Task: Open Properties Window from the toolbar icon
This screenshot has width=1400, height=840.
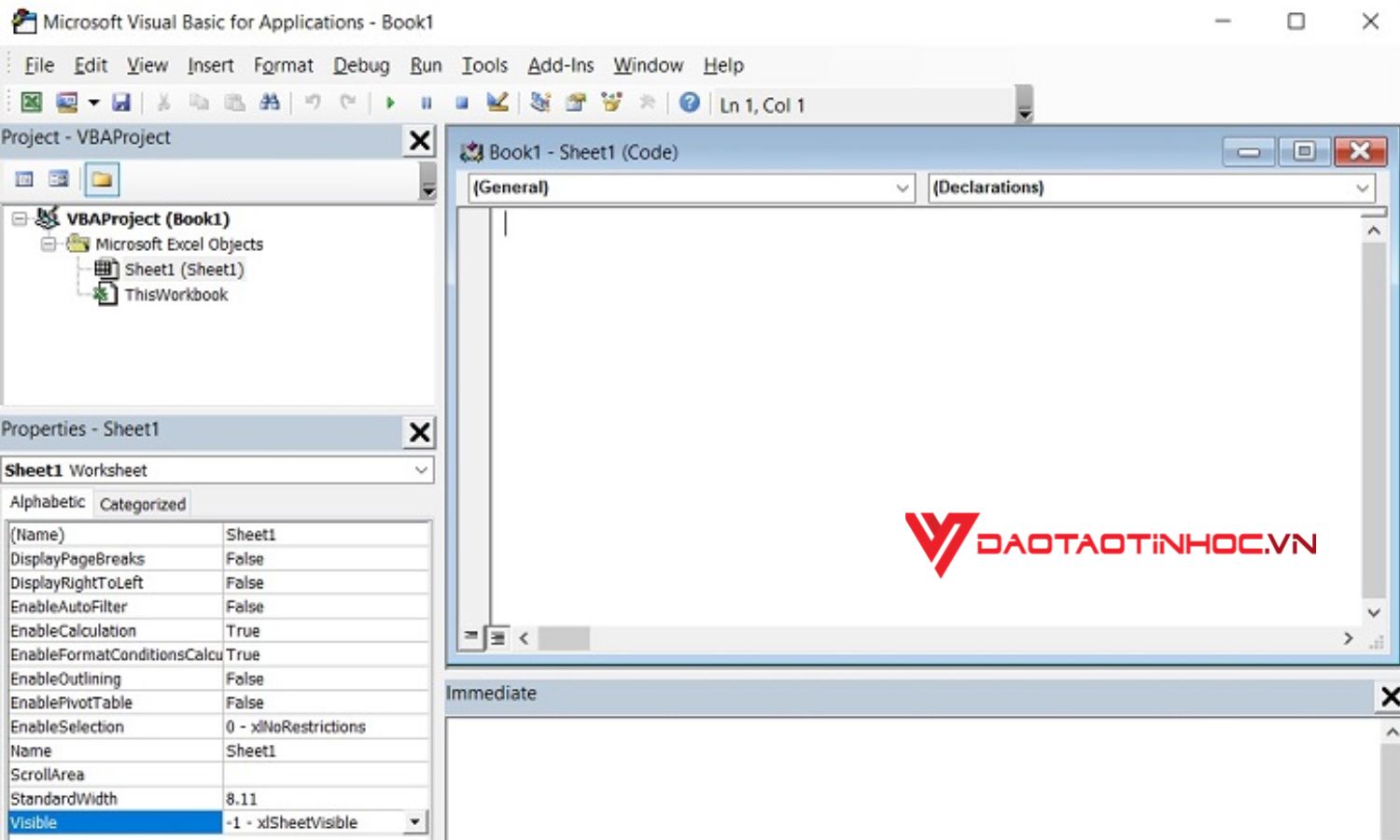Action: click(x=576, y=103)
